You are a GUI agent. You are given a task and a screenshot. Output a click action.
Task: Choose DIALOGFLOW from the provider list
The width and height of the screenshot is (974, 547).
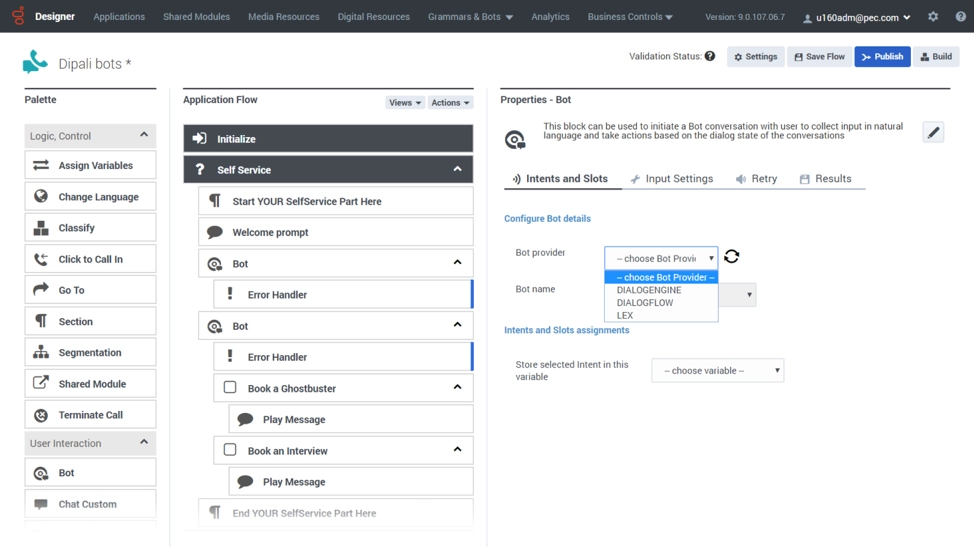pyautogui.click(x=645, y=302)
